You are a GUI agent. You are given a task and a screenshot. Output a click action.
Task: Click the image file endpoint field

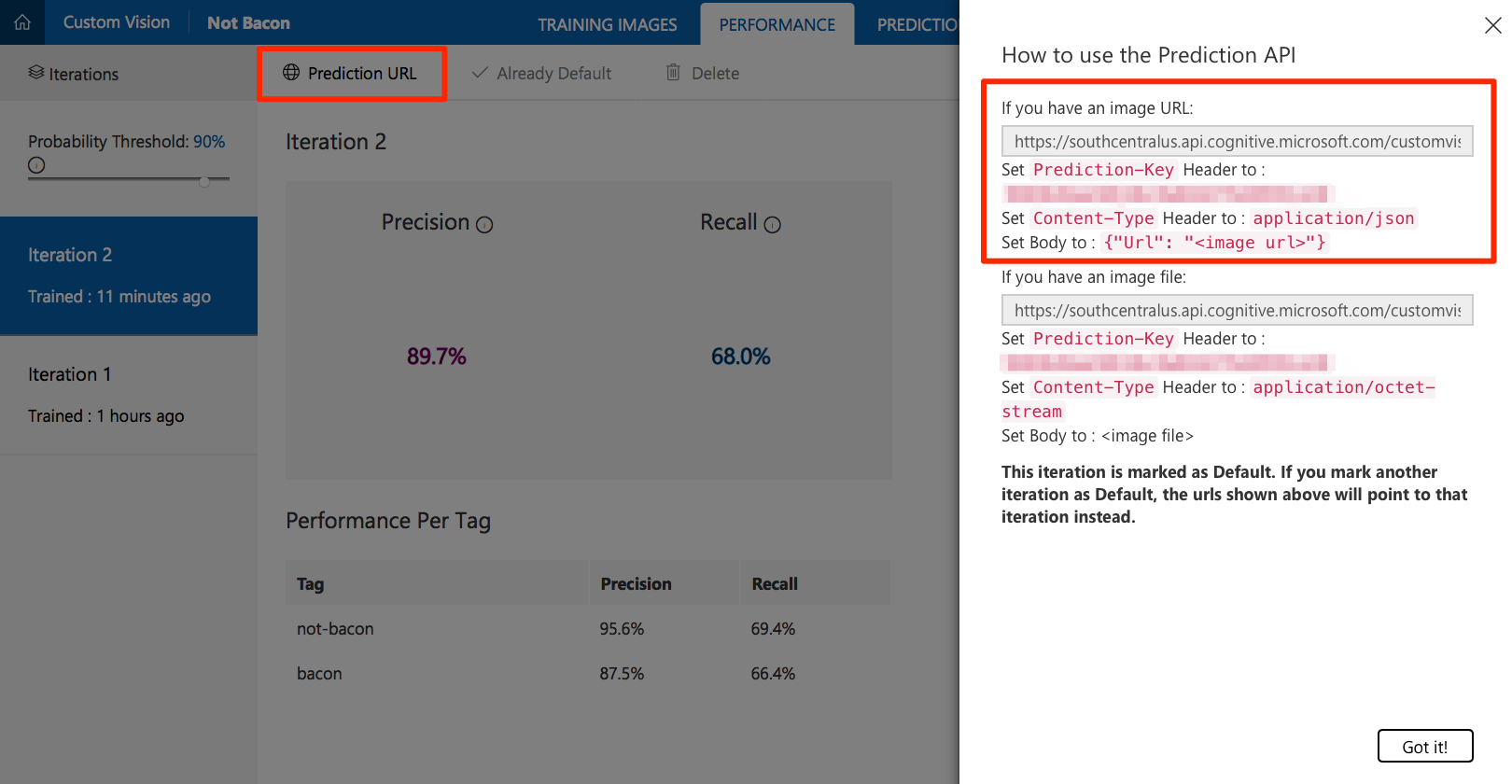click(1237, 311)
